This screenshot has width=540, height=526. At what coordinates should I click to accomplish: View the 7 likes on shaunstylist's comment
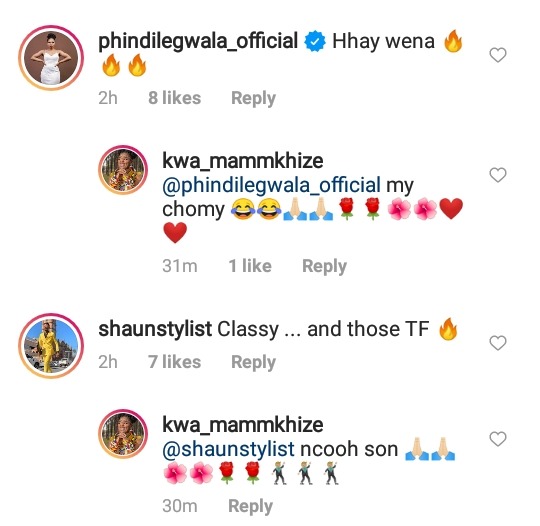coord(175,362)
